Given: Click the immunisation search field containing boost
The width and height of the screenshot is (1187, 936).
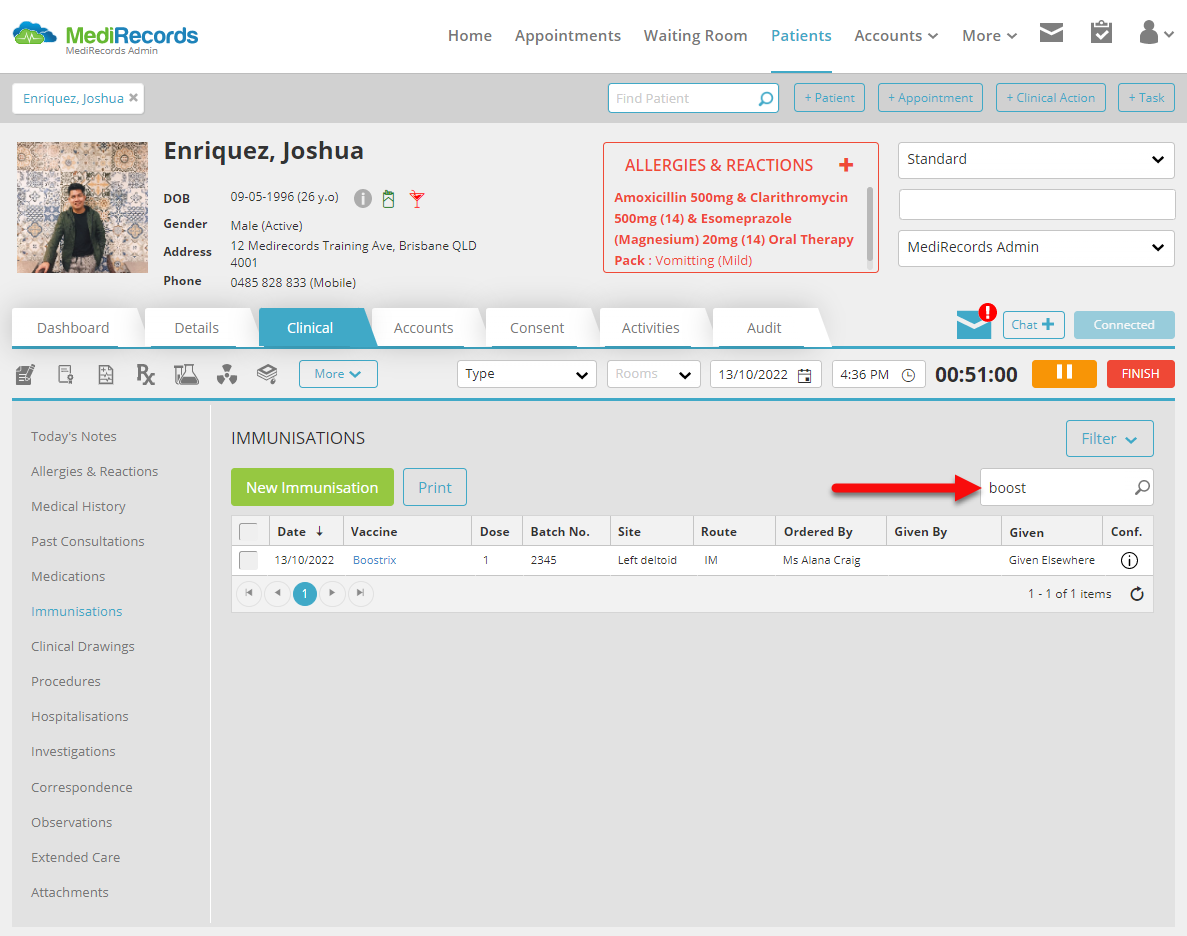Looking at the screenshot, I should coord(1066,488).
